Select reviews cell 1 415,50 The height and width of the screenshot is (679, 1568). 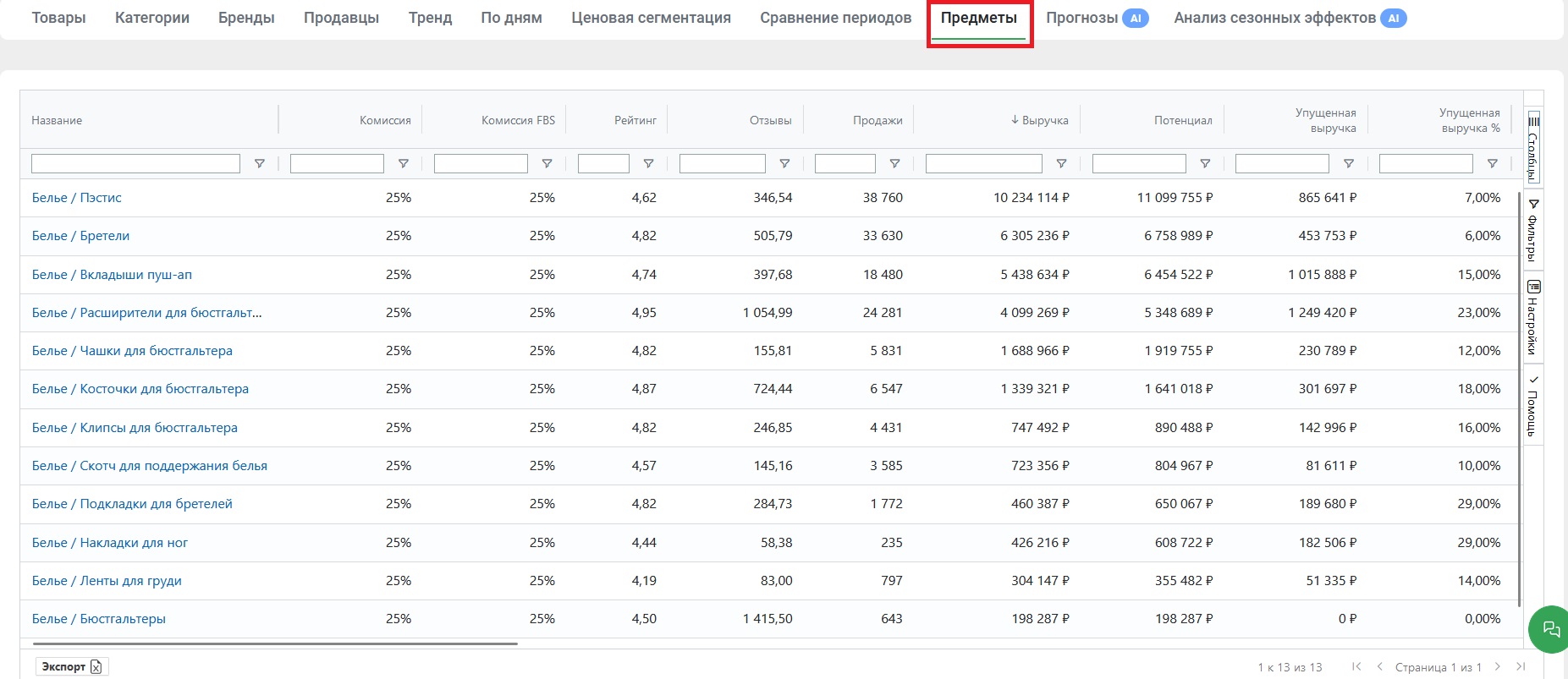pyautogui.click(x=767, y=619)
